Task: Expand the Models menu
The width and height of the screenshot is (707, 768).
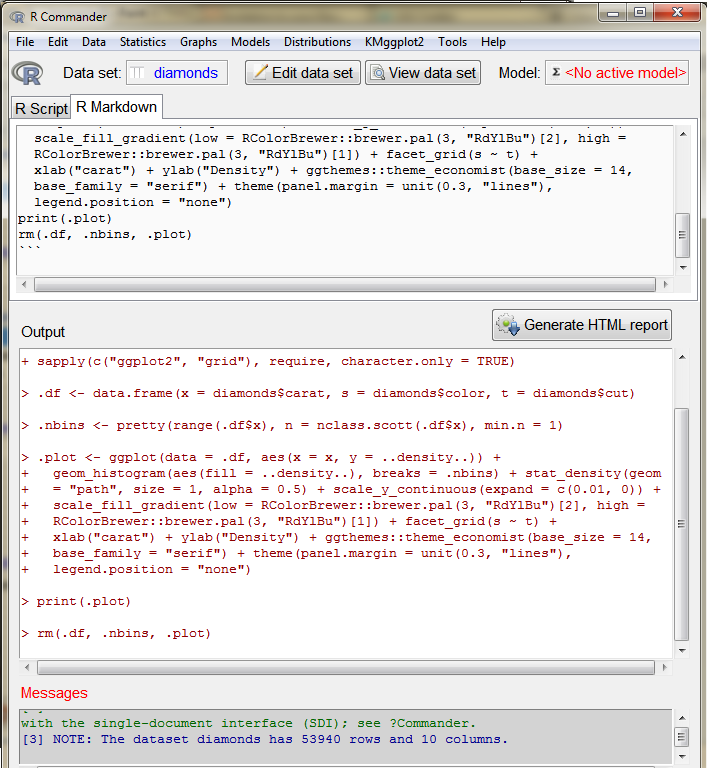Action: click(x=250, y=42)
